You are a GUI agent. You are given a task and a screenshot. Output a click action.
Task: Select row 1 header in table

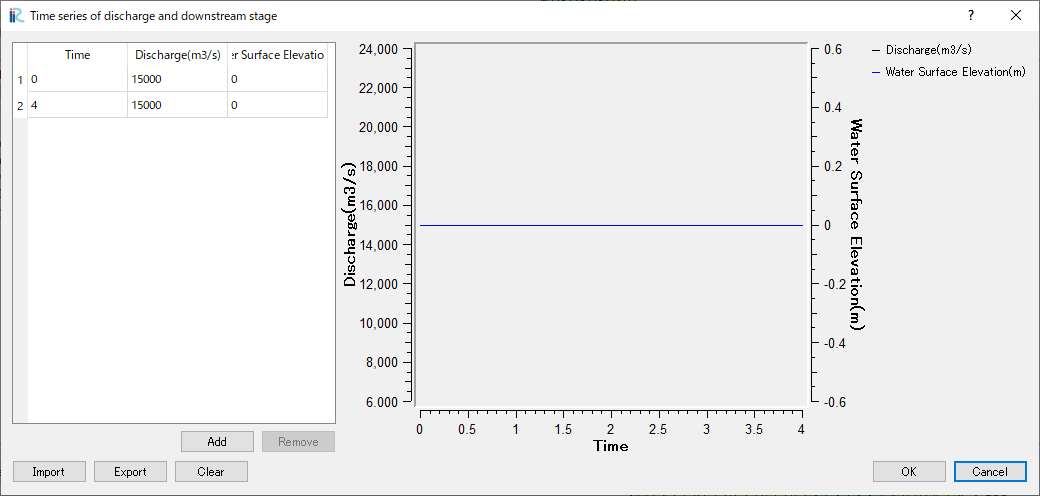pos(20,79)
